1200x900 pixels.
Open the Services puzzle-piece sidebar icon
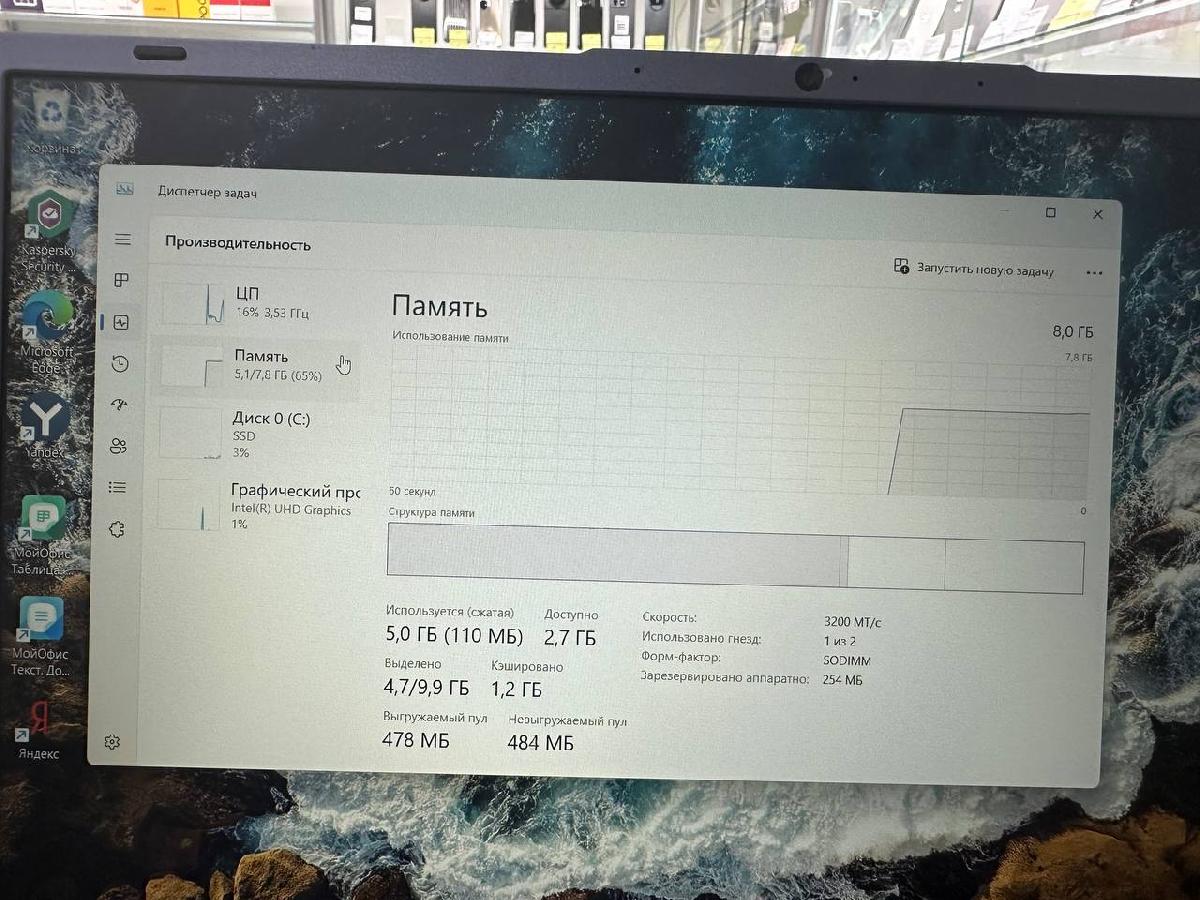[x=117, y=530]
